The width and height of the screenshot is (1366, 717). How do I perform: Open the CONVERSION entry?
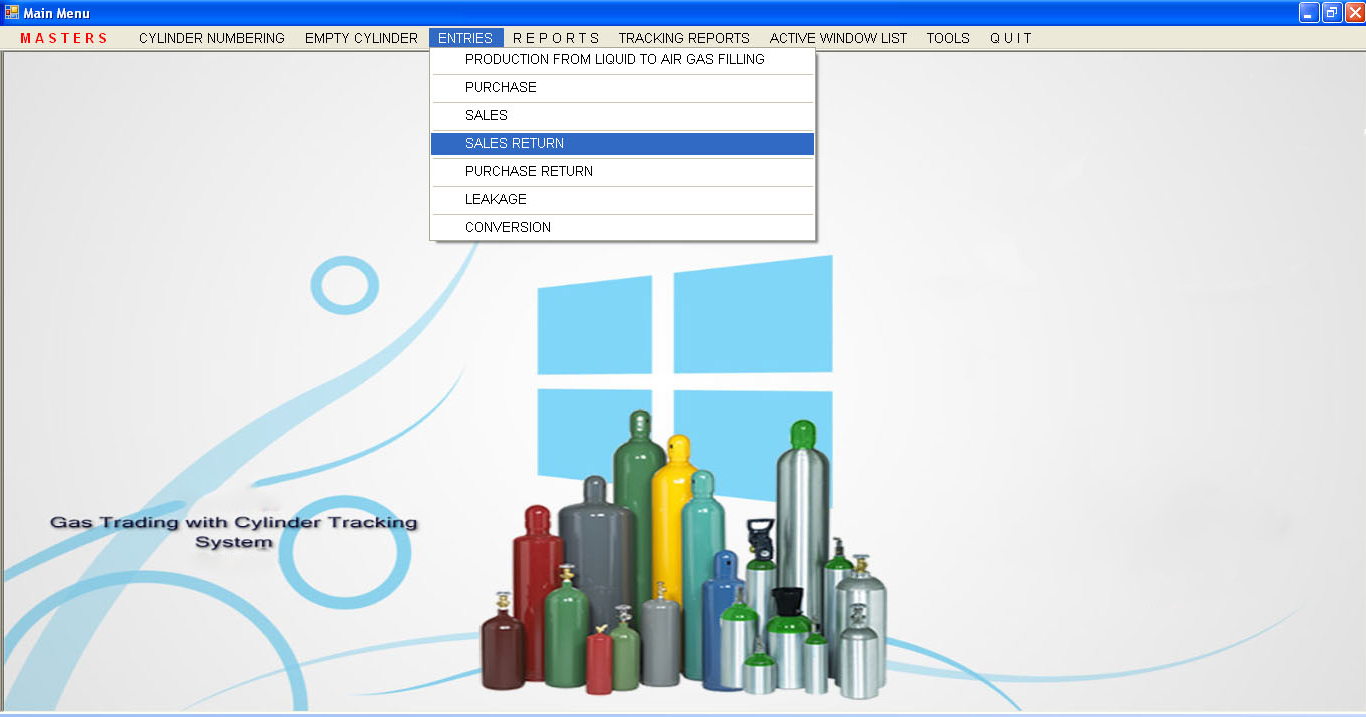coord(507,227)
